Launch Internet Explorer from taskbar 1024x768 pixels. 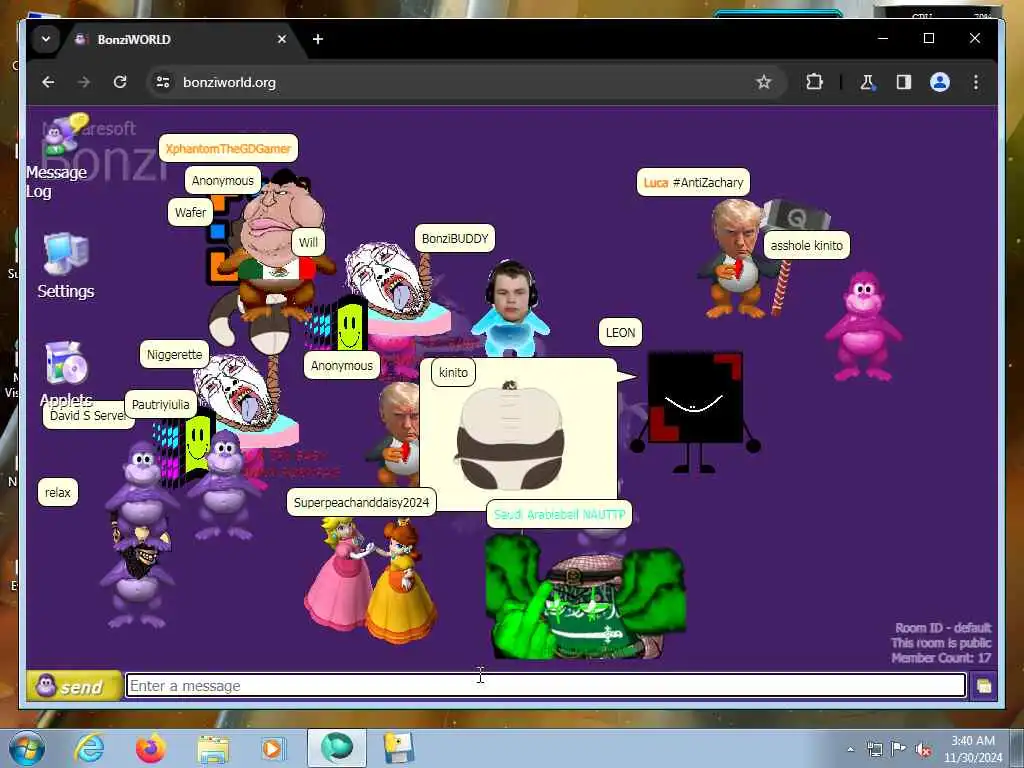(x=88, y=748)
